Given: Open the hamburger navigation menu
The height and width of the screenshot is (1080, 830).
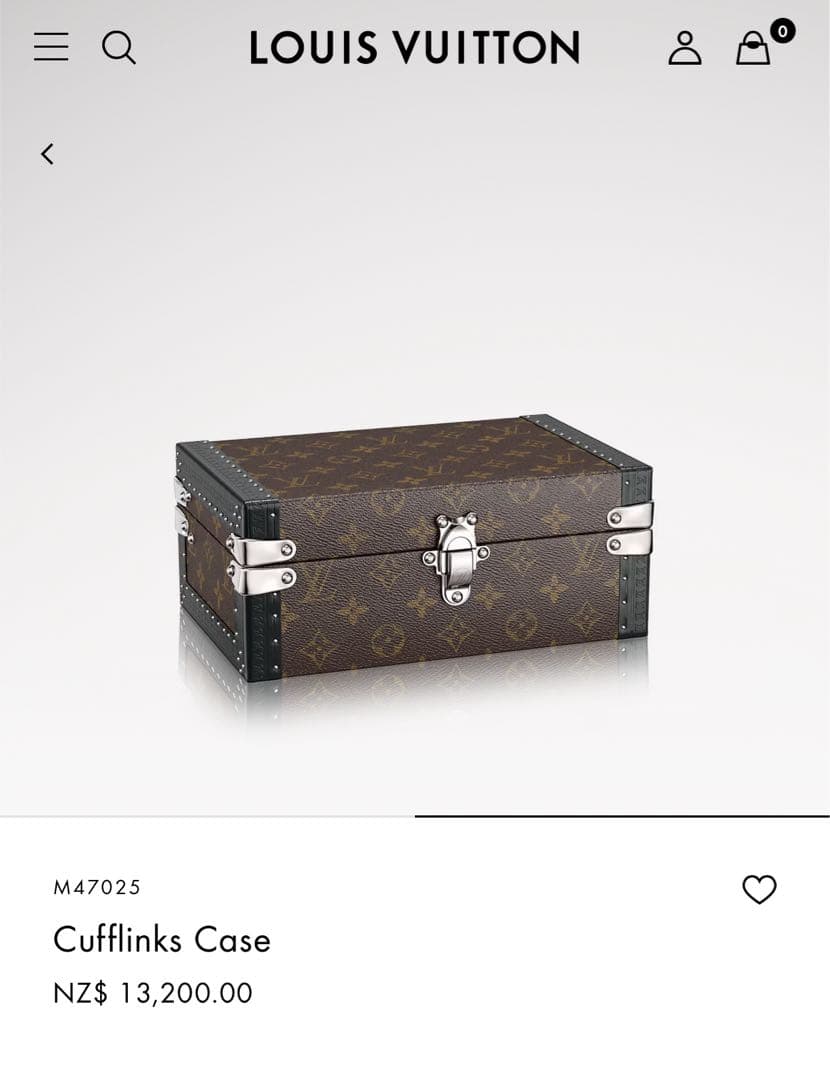Looking at the screenshot, I should pyautogui.click(x=51, y=47).
